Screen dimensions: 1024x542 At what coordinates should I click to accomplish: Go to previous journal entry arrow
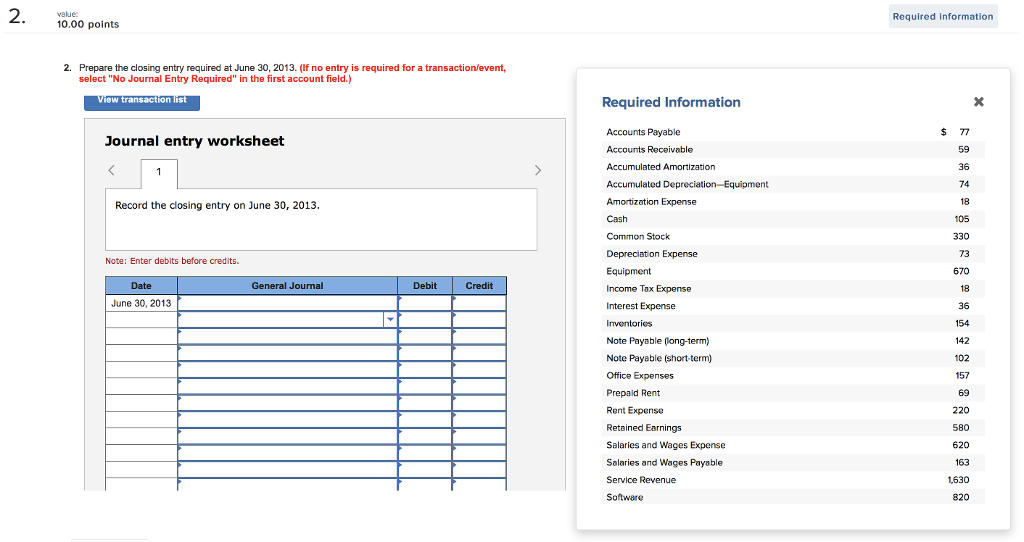112,170
